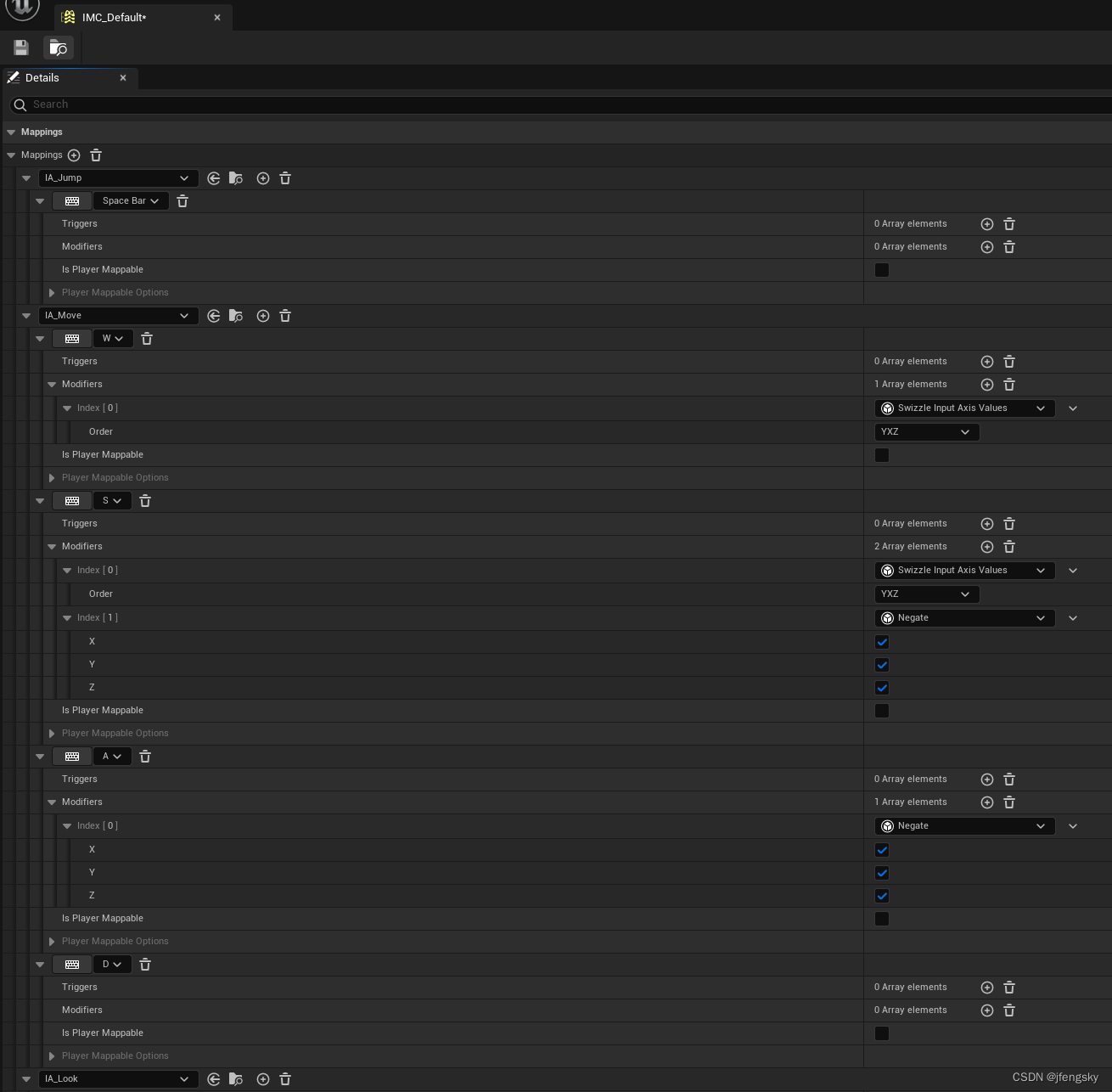The height and width of the screenshot is (1092, 1112).
Task: Delete the entire IA_Move mapping
Action: (x=285, y=315)
